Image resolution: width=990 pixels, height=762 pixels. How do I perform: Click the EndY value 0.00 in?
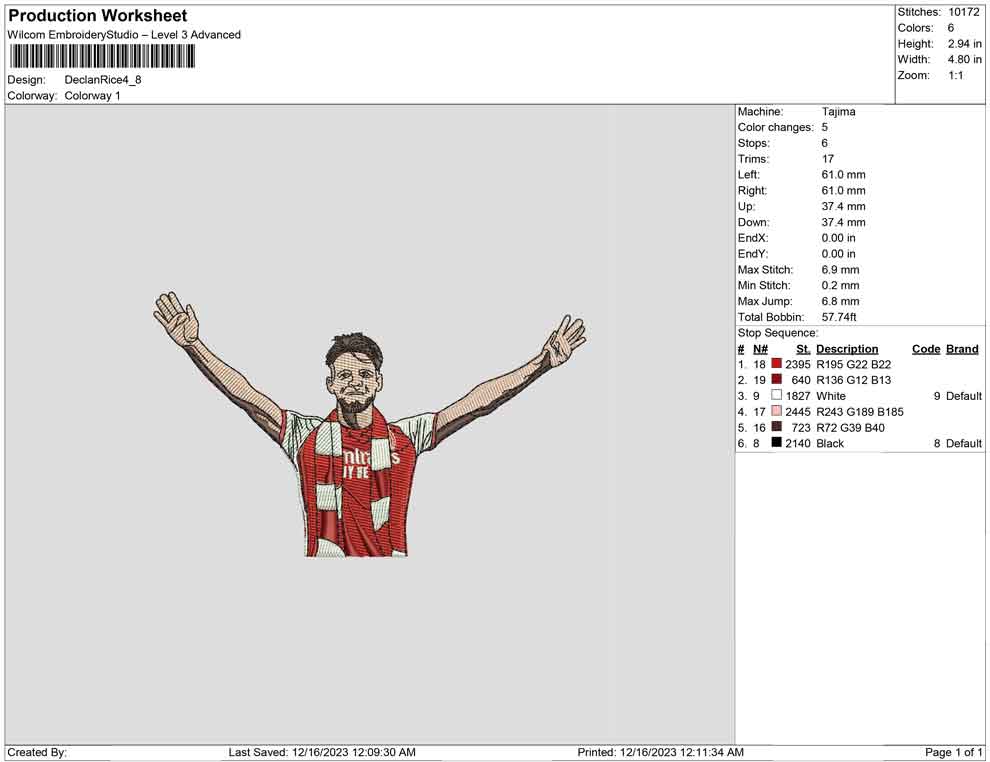838,253
